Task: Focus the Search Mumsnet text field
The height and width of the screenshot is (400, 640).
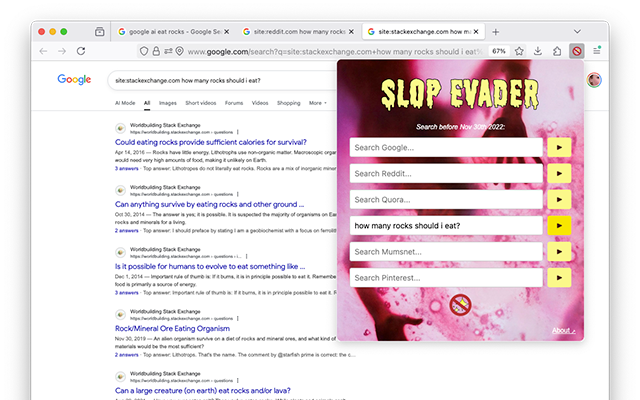Action: tap(446, 251)
